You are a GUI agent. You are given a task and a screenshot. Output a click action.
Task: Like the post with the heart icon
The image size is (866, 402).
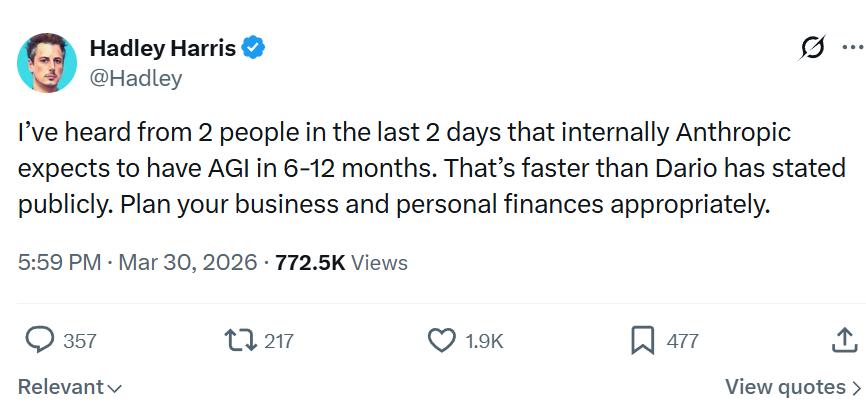[x=442, y=341]
